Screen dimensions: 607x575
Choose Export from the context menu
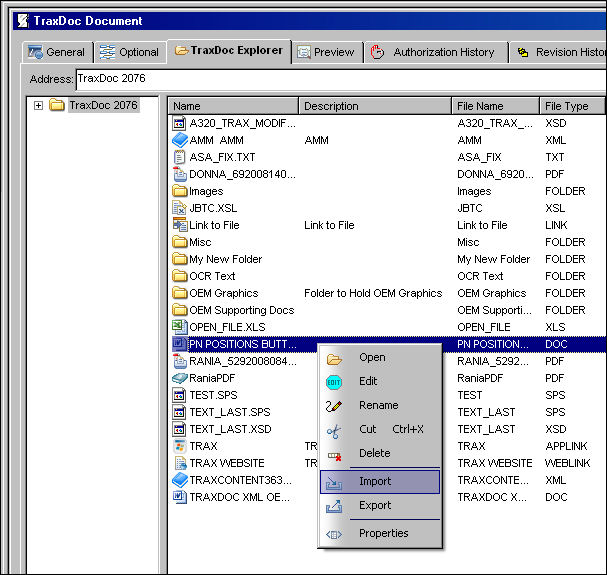(x=380, y=506)
